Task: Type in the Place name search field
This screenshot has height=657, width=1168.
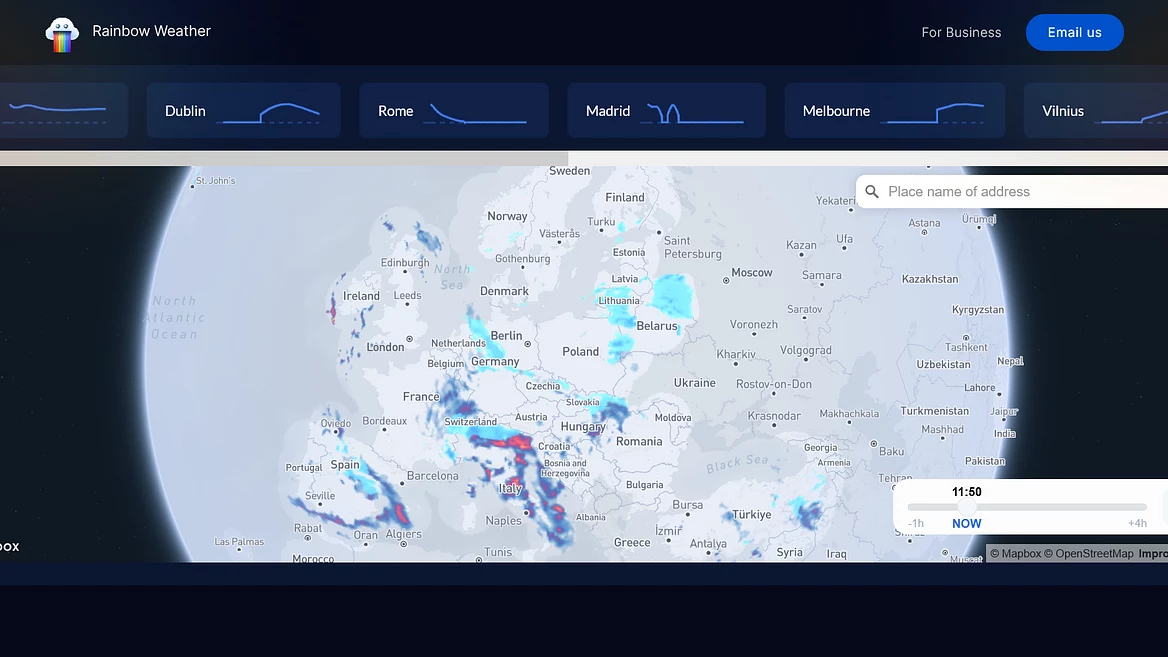Action: (1020, 192)
